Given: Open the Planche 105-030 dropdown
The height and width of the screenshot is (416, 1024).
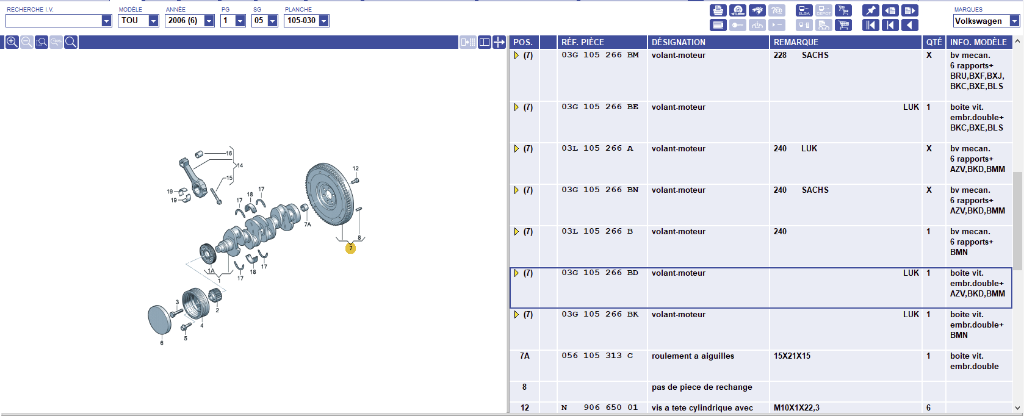Looking at the screenshot, I should point(337,20).
